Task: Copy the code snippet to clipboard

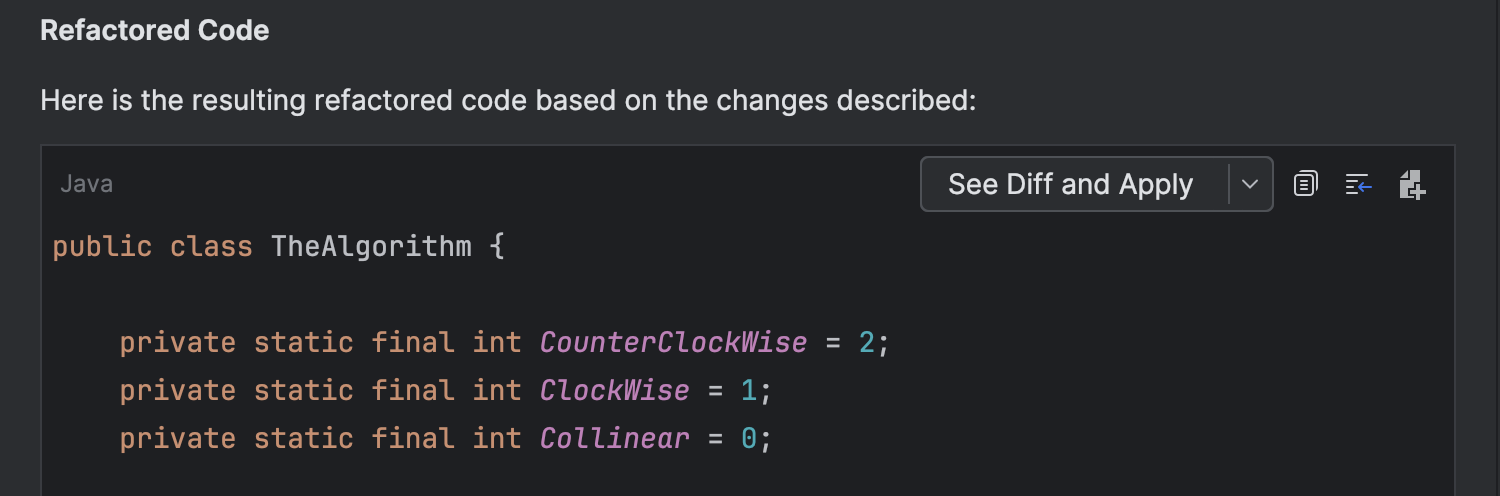Action: (x=1305, y=184)
